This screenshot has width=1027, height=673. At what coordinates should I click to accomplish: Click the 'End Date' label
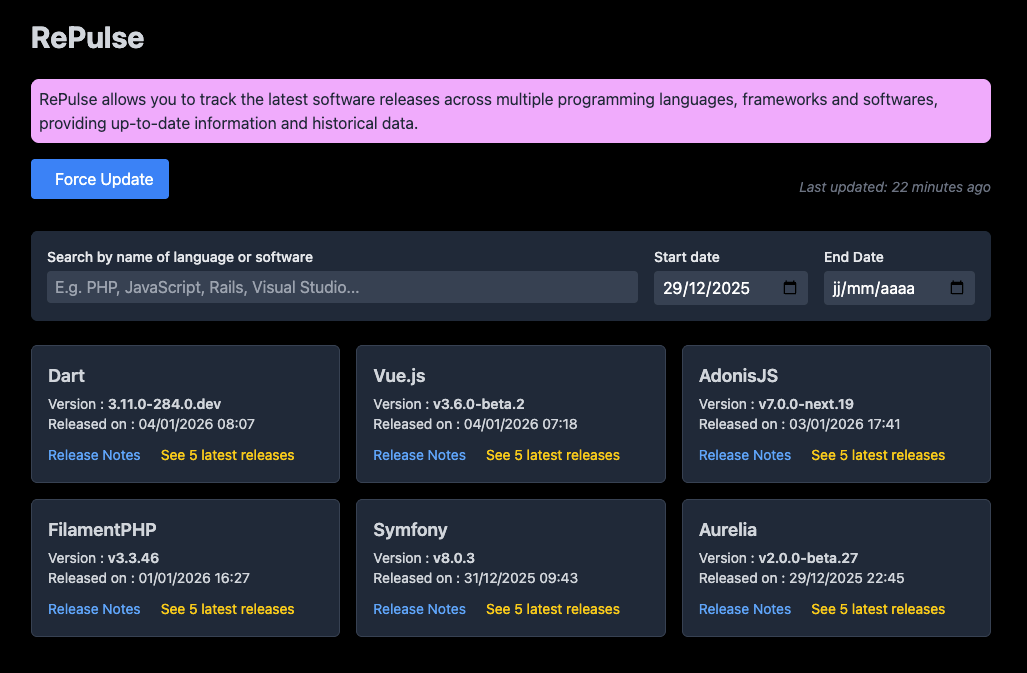(853, 257)
